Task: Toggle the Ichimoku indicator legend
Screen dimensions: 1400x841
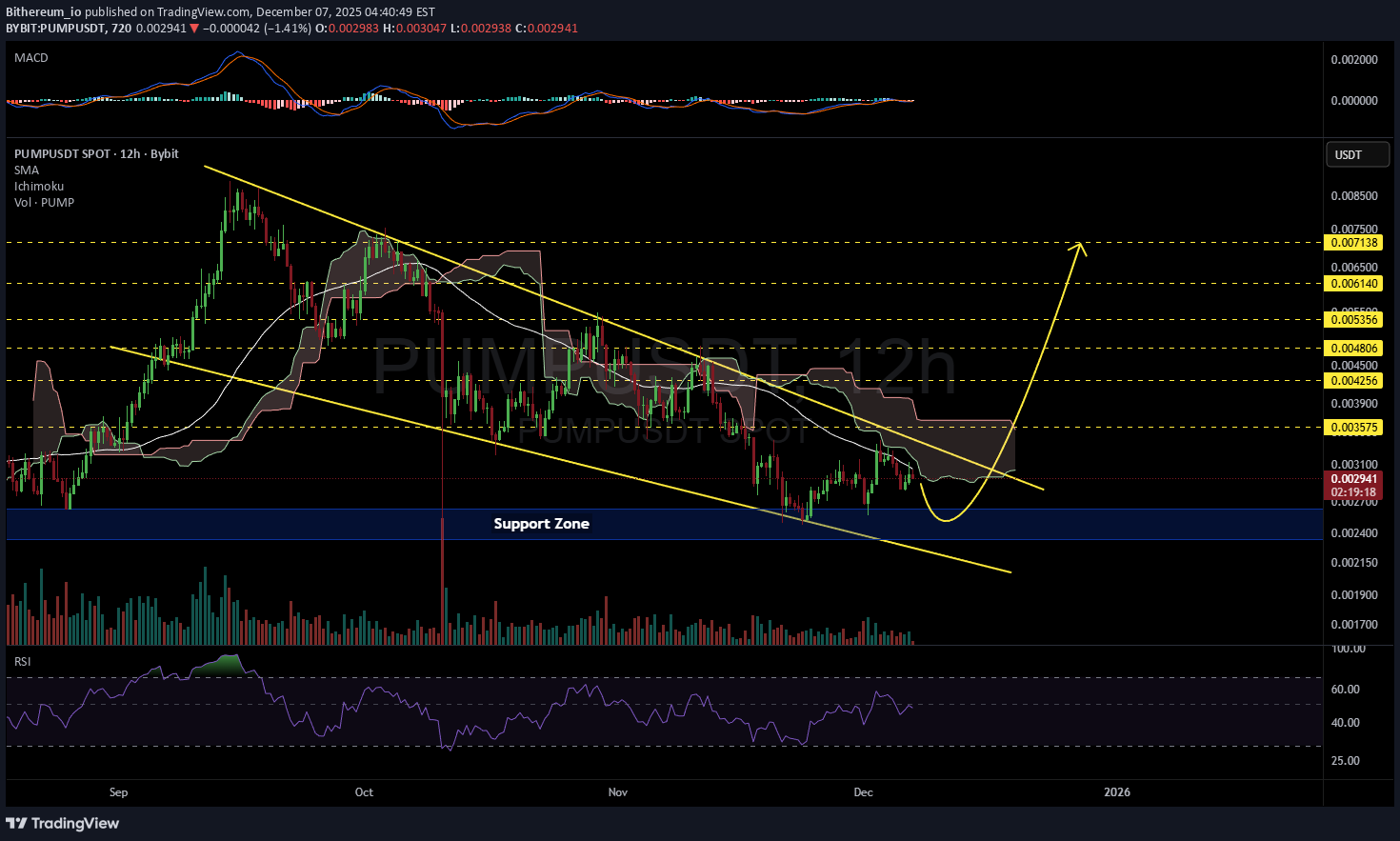Action: pyautogui.click(x=39, y=187)
